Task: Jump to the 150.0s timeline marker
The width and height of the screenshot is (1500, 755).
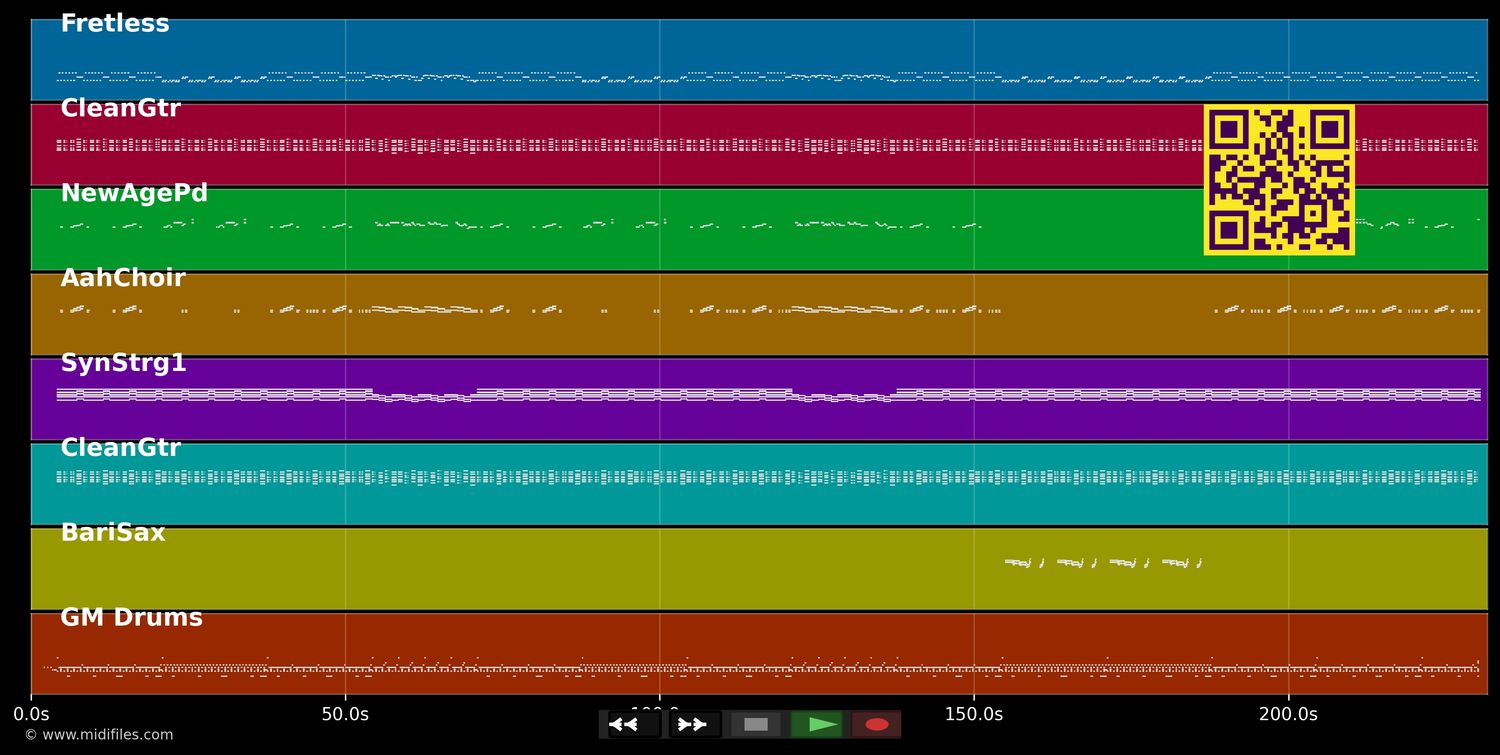Action: 973,714
